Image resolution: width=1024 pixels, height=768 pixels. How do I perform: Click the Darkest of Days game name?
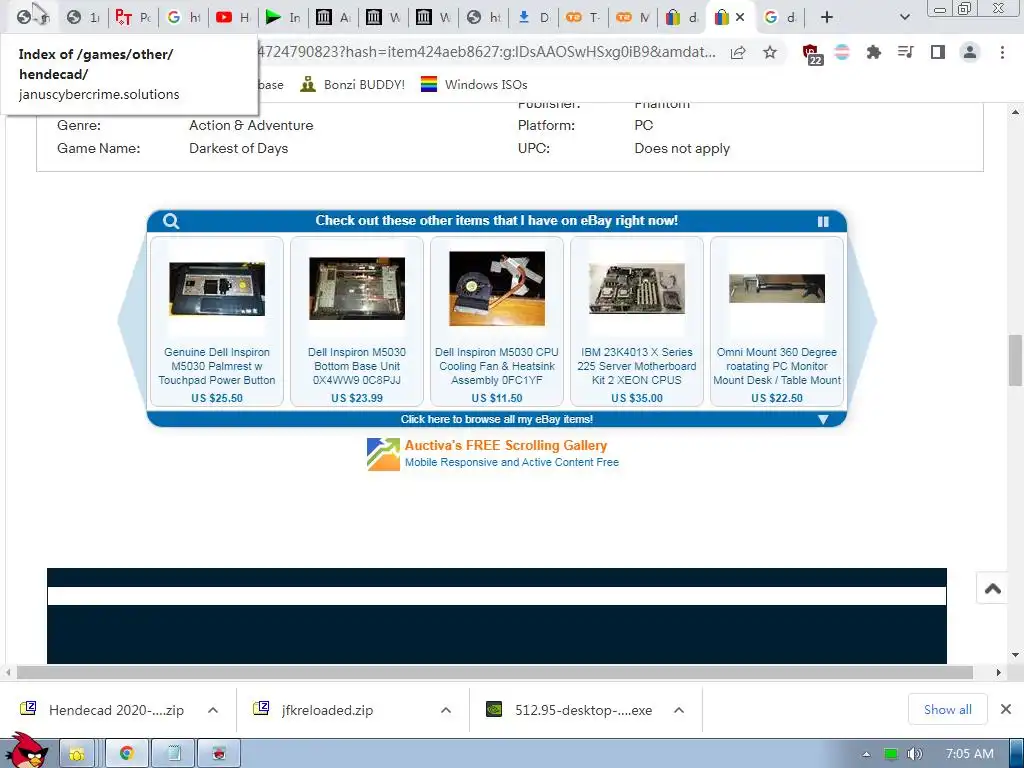[238, 148]
